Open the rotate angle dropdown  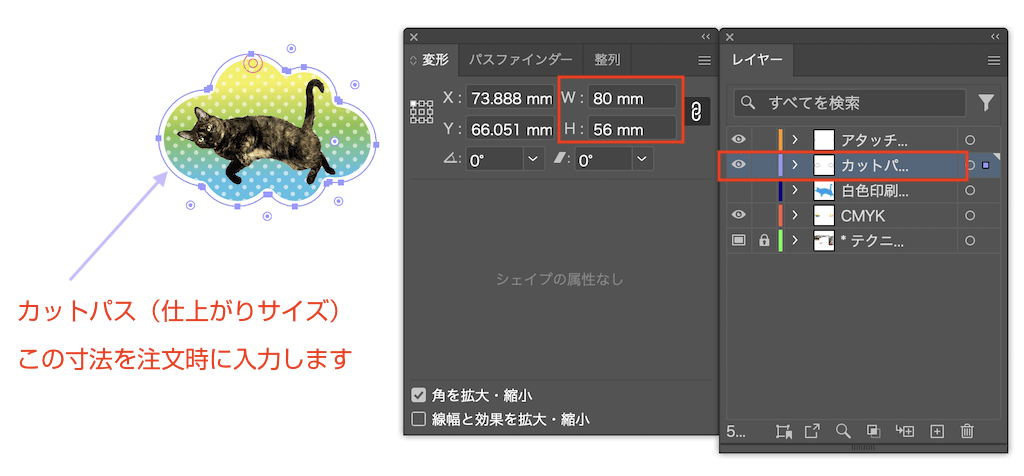pos(534,159)
